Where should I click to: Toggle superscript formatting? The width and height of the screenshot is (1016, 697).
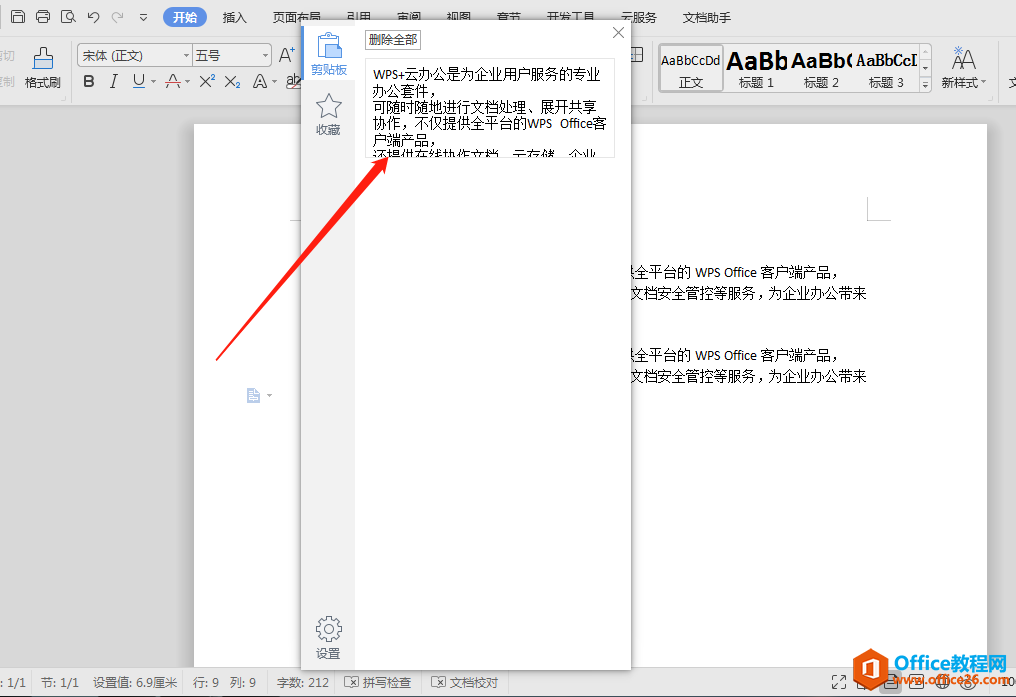(207, 82)
